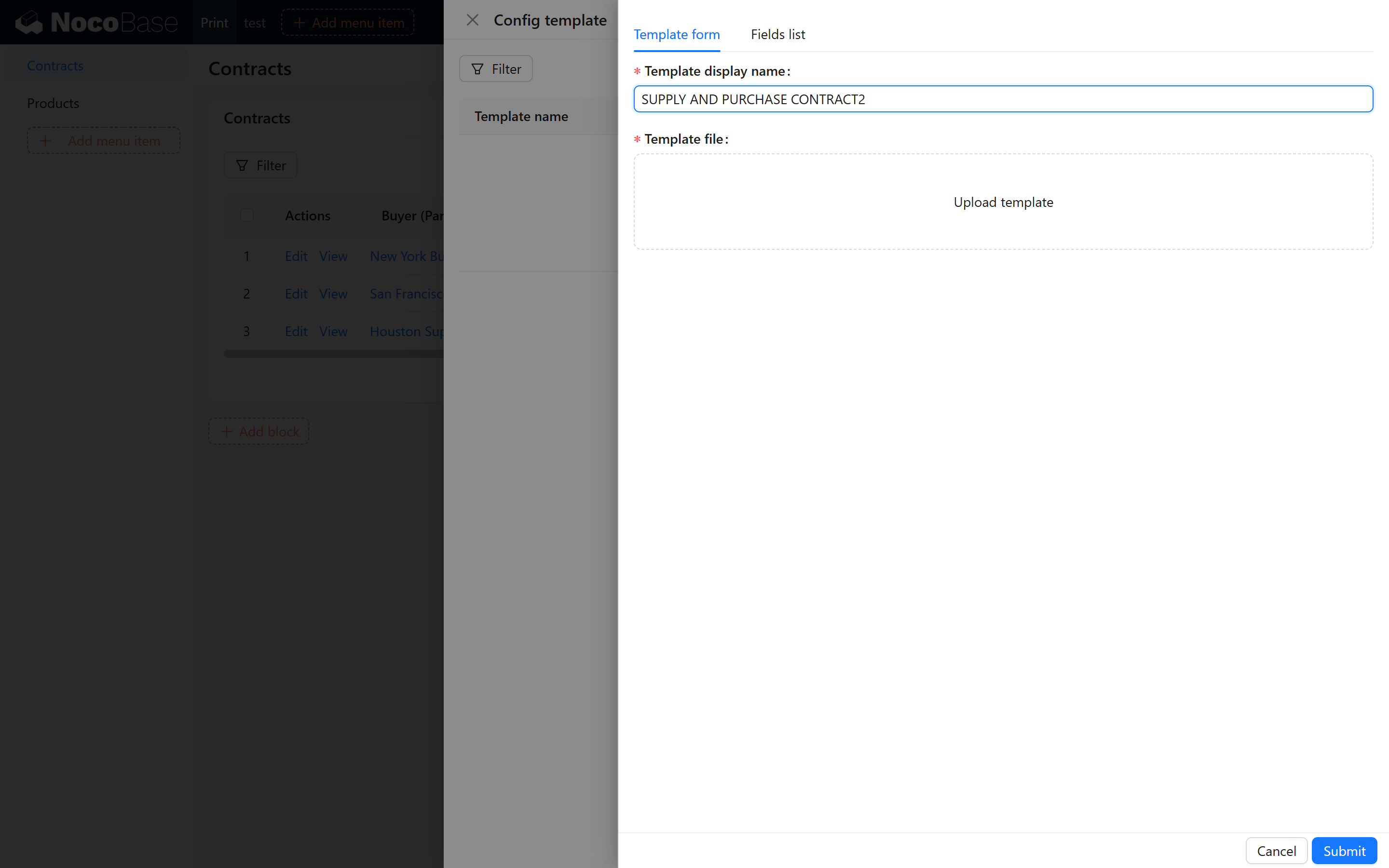Click View link for row 3
Image resolution: width=1389 pixels, height=868 pixels.
pyautogui.click(x=333, y=331)
